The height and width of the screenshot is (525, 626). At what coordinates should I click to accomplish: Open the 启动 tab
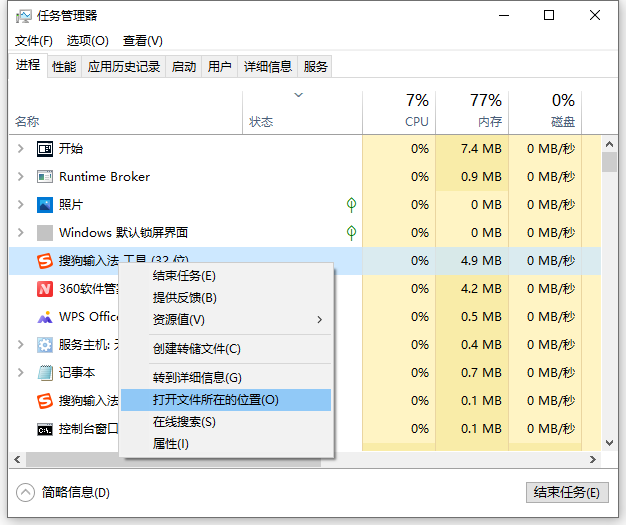[x=184, y=67]
